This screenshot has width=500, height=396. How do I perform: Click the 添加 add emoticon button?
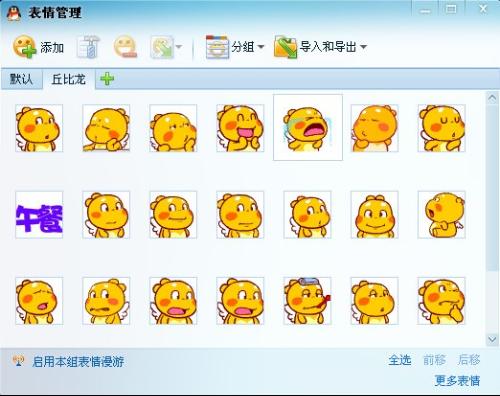pos(38,47)
